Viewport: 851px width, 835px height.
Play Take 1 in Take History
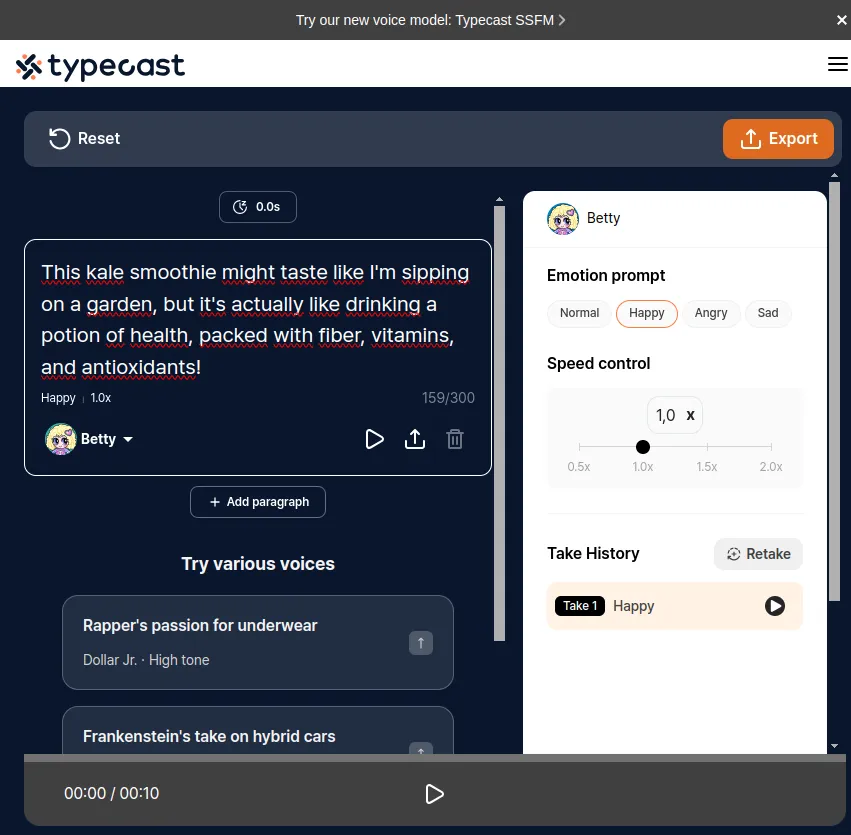point(774,605)
